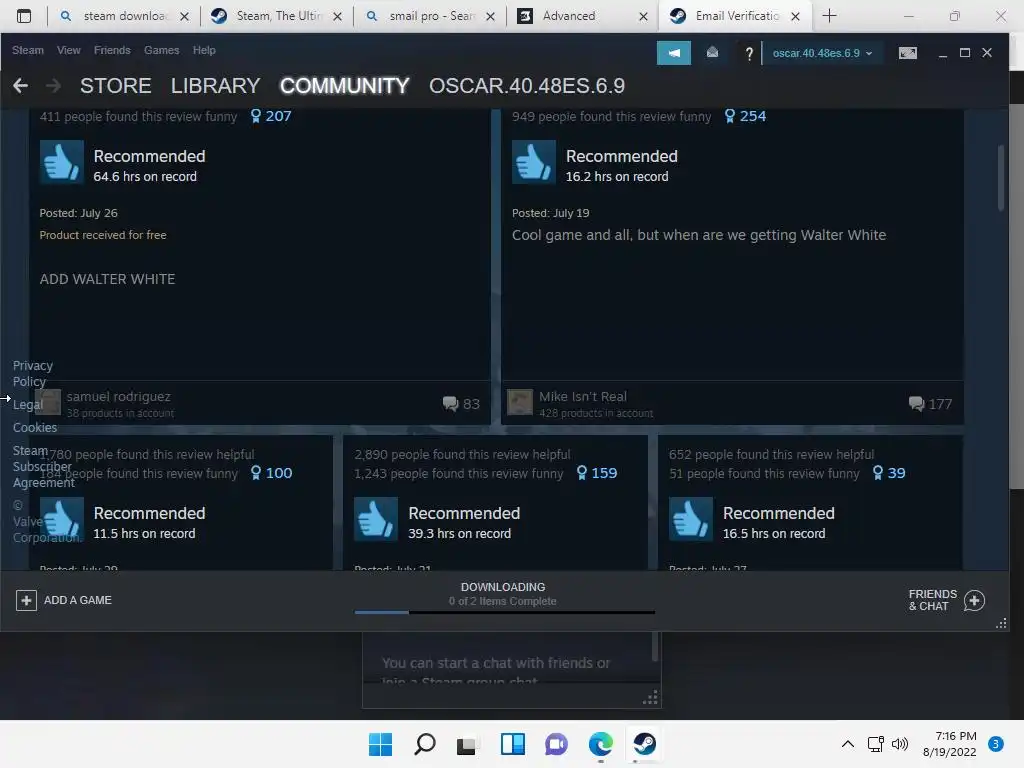Click ADD A GAME button
Viewport: 1024px width, 768px height.
click(x=64, y=600)
